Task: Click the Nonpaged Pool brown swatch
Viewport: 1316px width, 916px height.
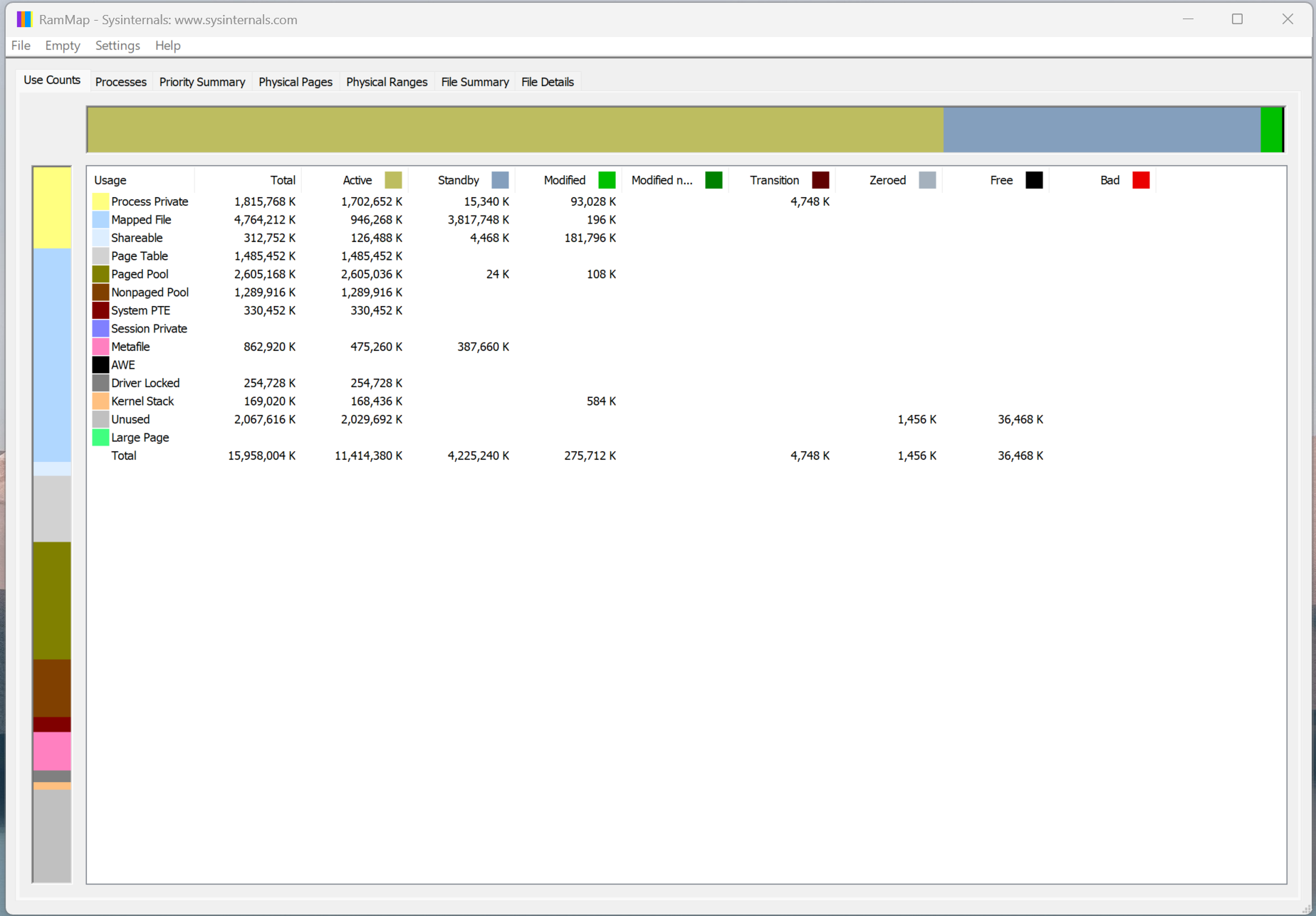Action: pos(100,293)
